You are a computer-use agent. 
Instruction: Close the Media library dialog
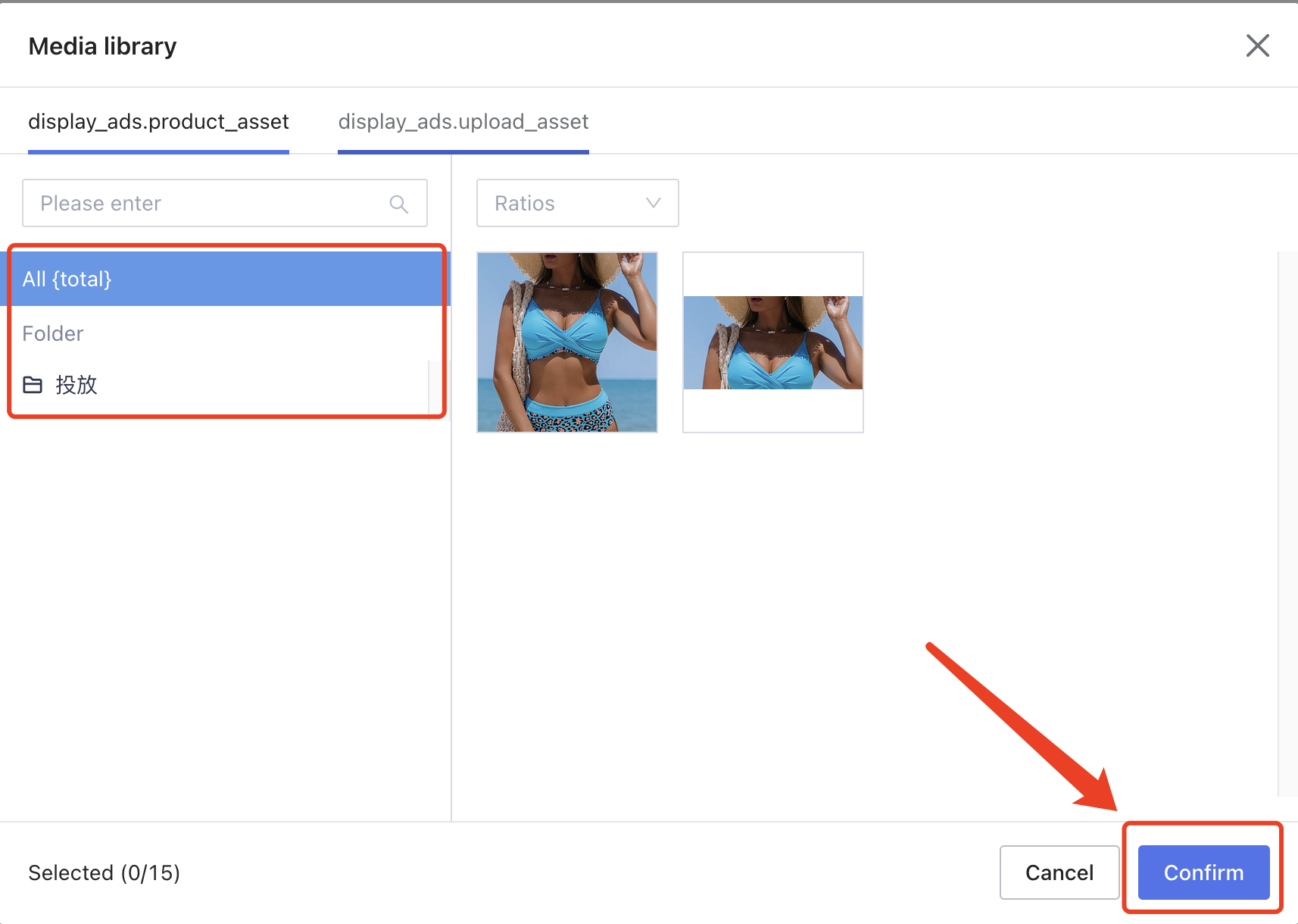click(x=1257, y=45)
